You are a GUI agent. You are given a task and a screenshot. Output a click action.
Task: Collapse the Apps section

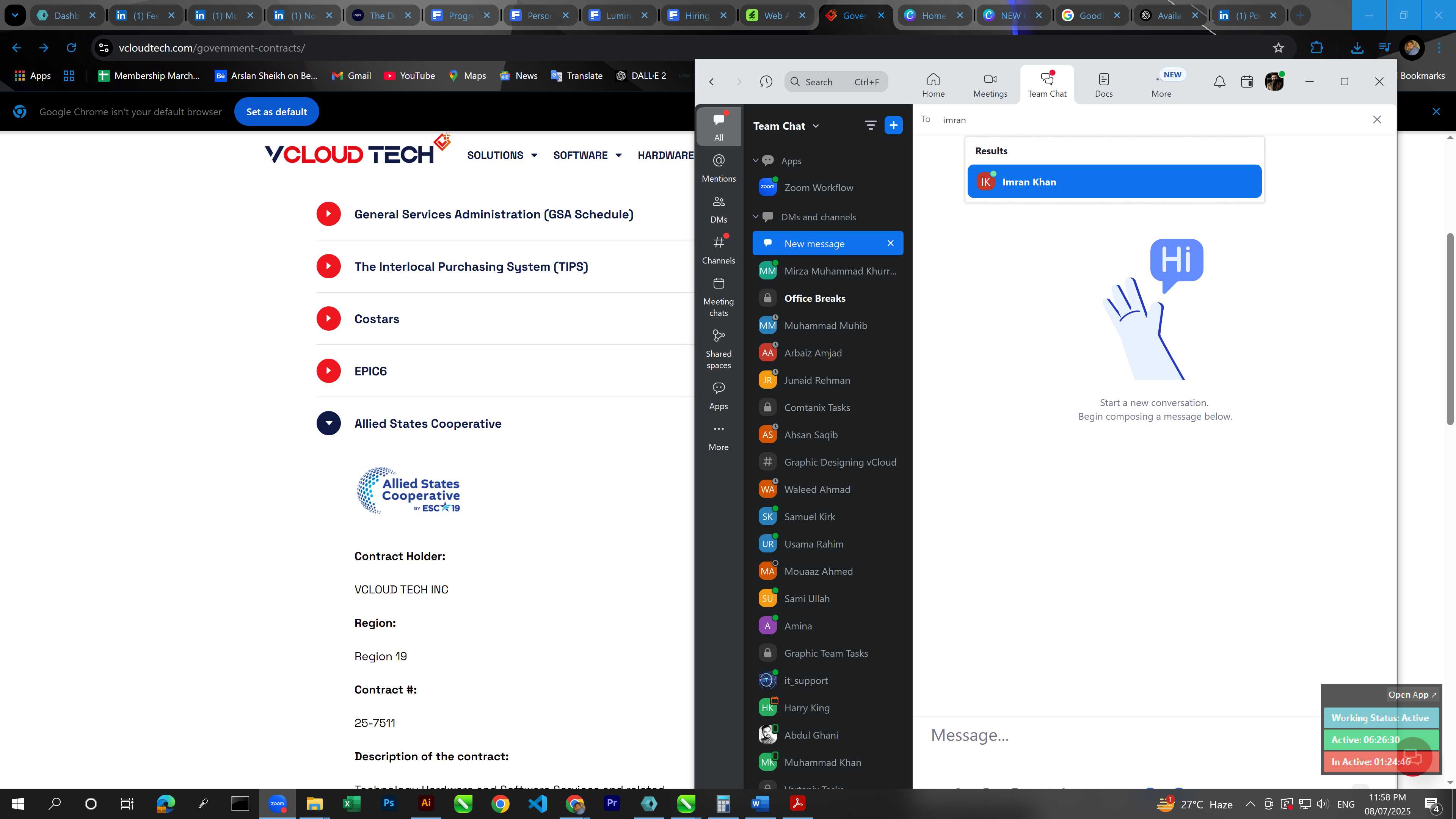tap(755, 160)
